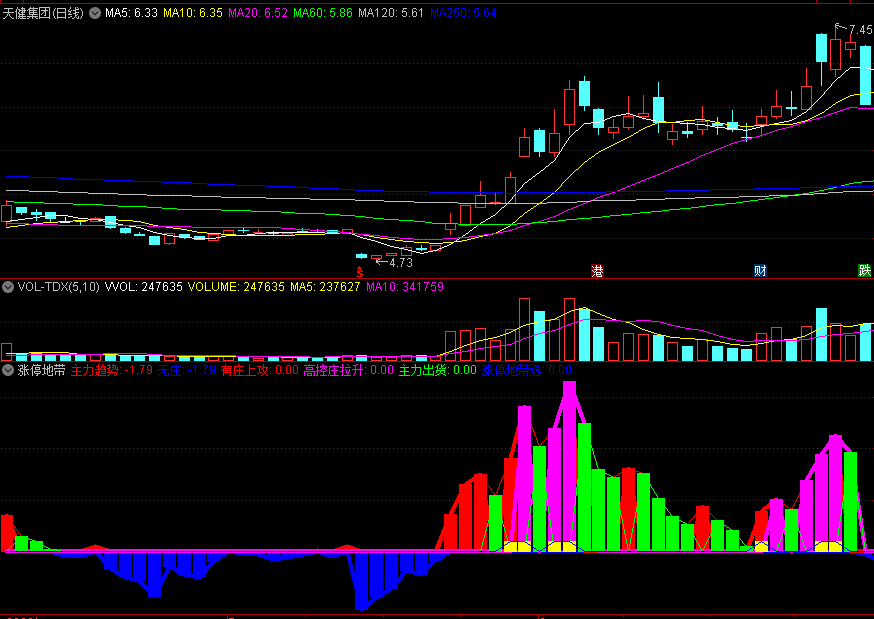The height and width of the screenshot is (619, 874).
Task: Open the 港 info marker
Action: coord(598,271)
